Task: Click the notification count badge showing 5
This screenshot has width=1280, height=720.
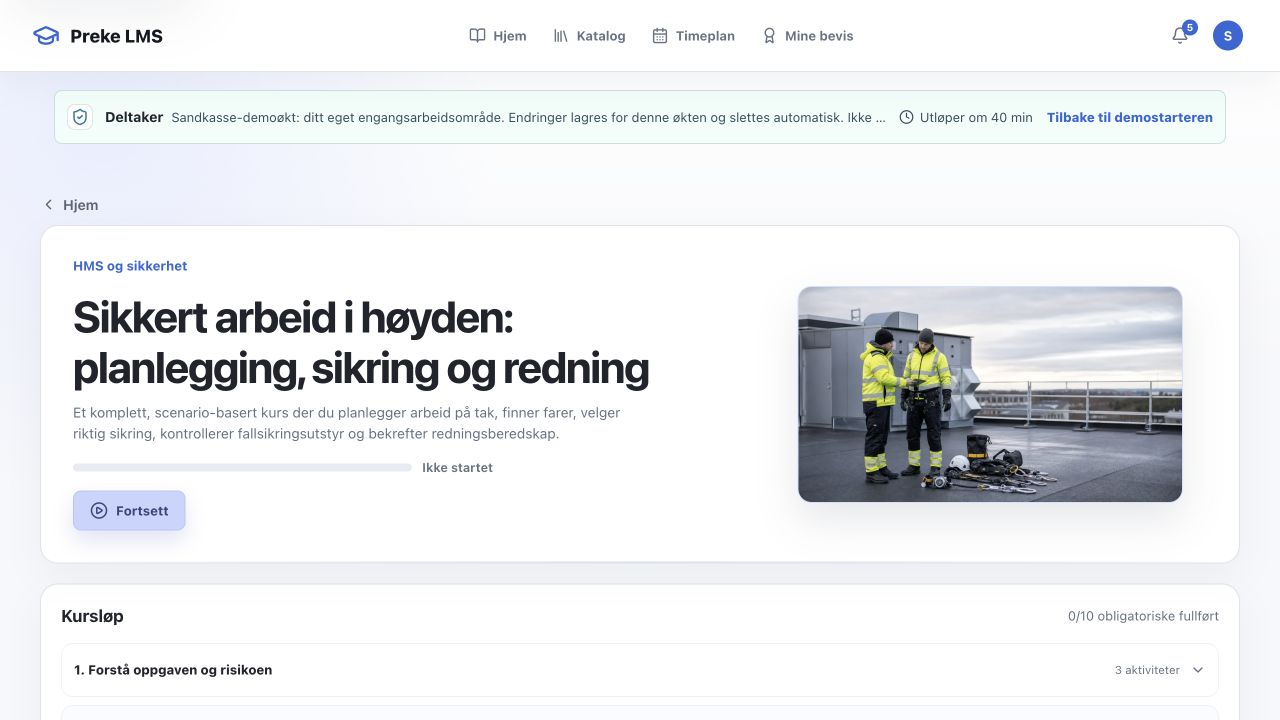Action: (1189, 27)
